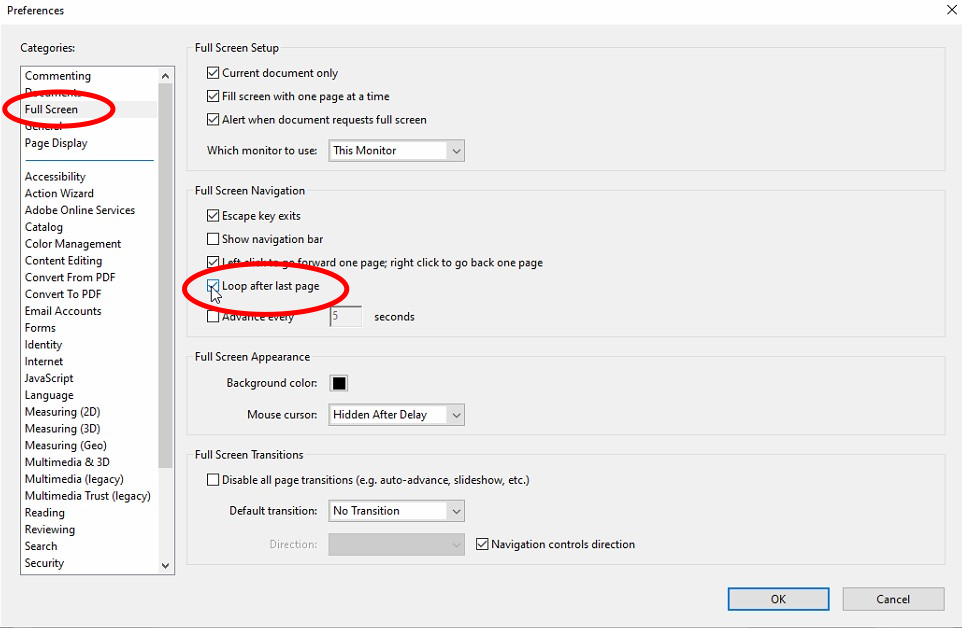The width and height of the screenshot is (962, 628).
Task: Close the Preferences dialog window
Action: (x=949, y=10)
